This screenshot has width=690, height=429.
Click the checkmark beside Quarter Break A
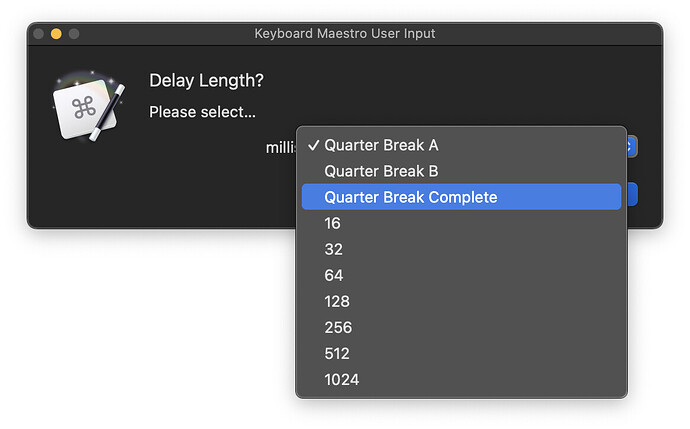click(x=313, y=145)
